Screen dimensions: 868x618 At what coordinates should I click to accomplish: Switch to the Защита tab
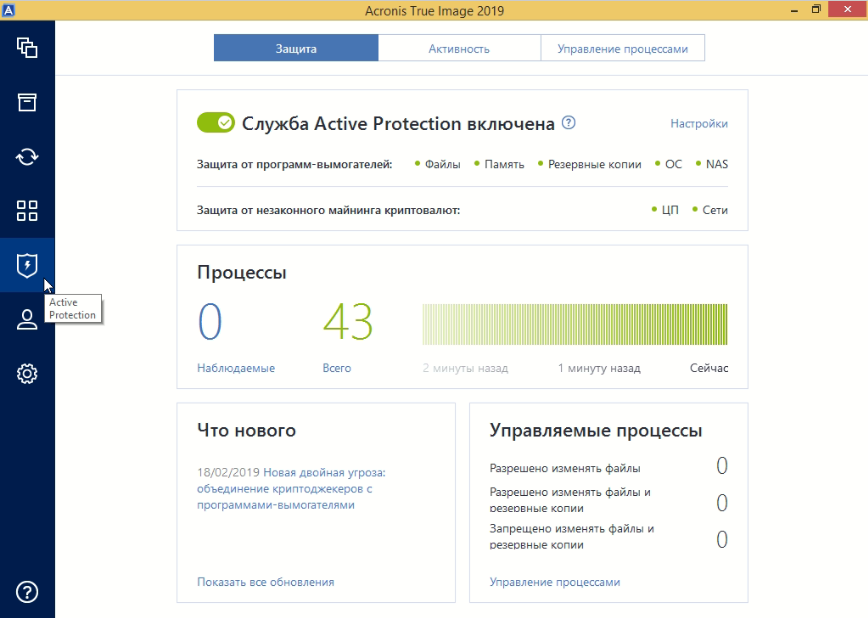(296, 48)
